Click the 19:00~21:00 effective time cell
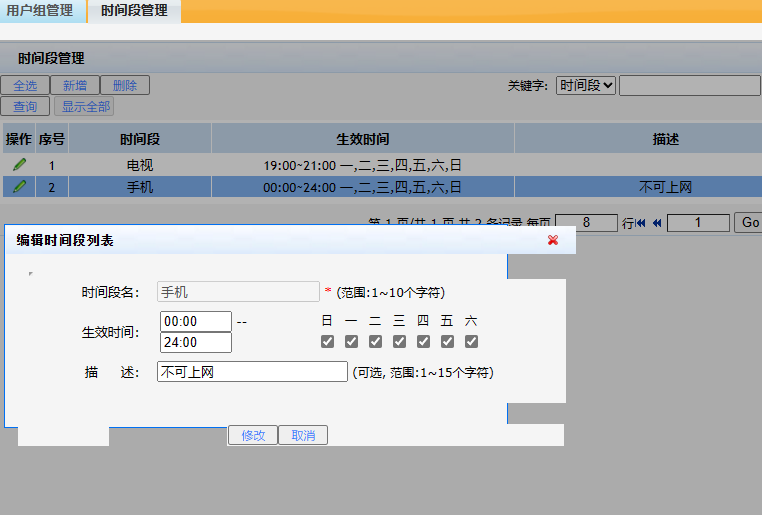Viewport: 762px width, 515px height. (363, 165)
